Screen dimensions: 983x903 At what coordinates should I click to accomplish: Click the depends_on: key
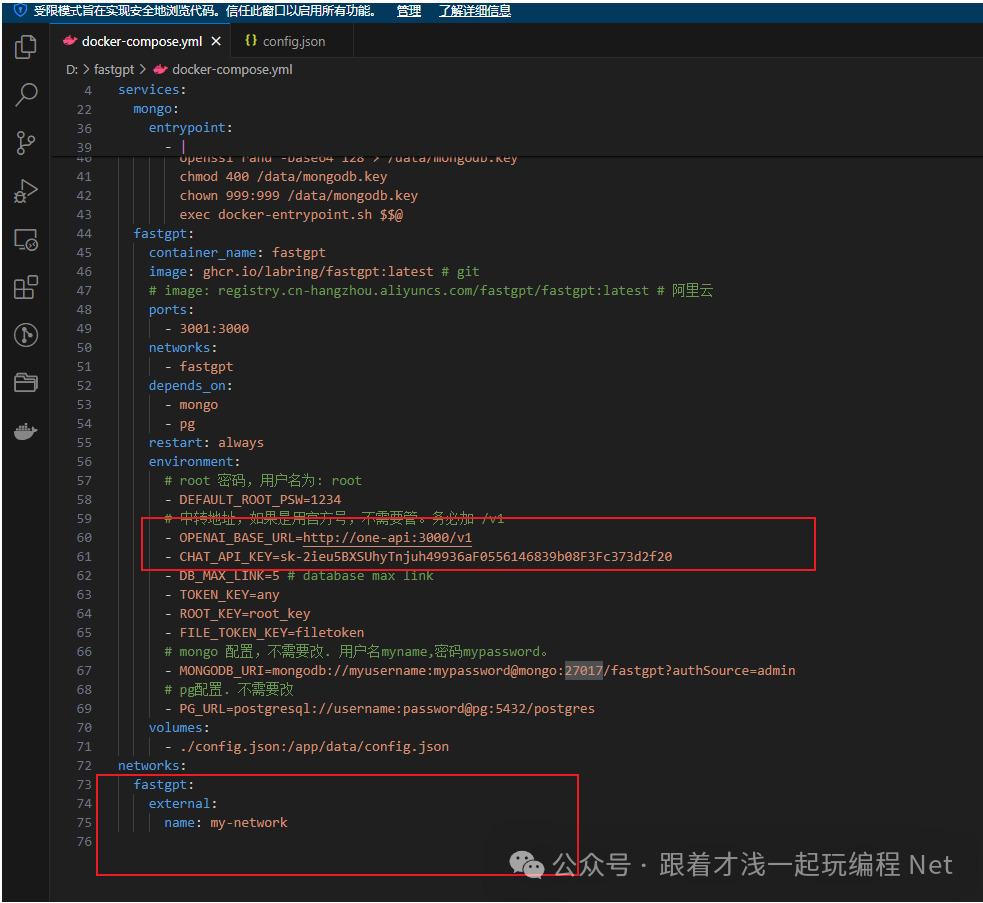[191, 386]
